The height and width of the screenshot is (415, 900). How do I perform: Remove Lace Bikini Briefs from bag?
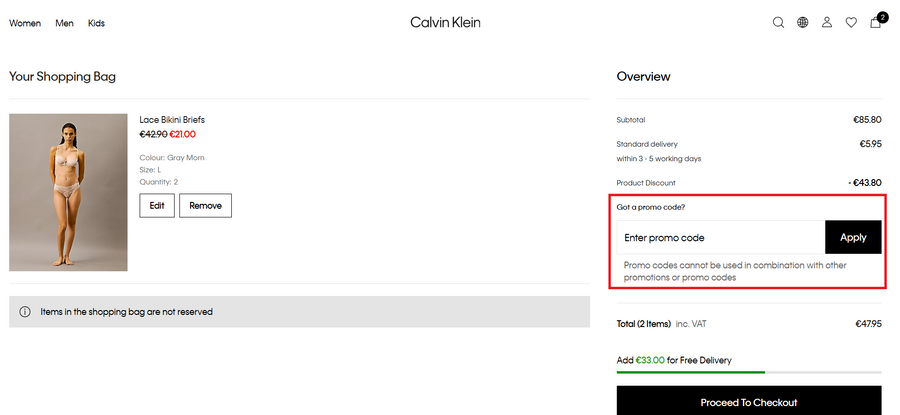pos(205,205)
